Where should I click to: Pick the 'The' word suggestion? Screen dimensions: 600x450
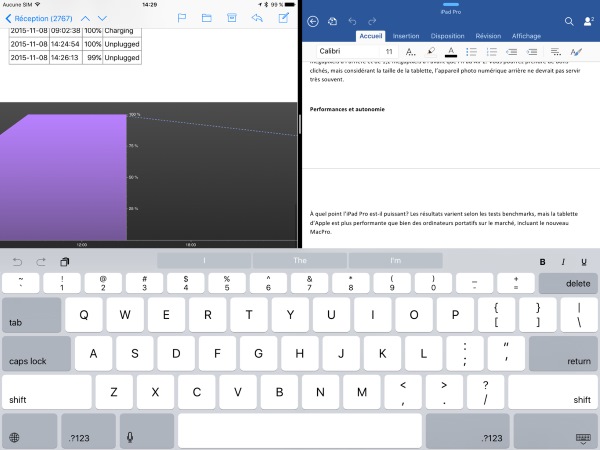(x=300, y=261)
